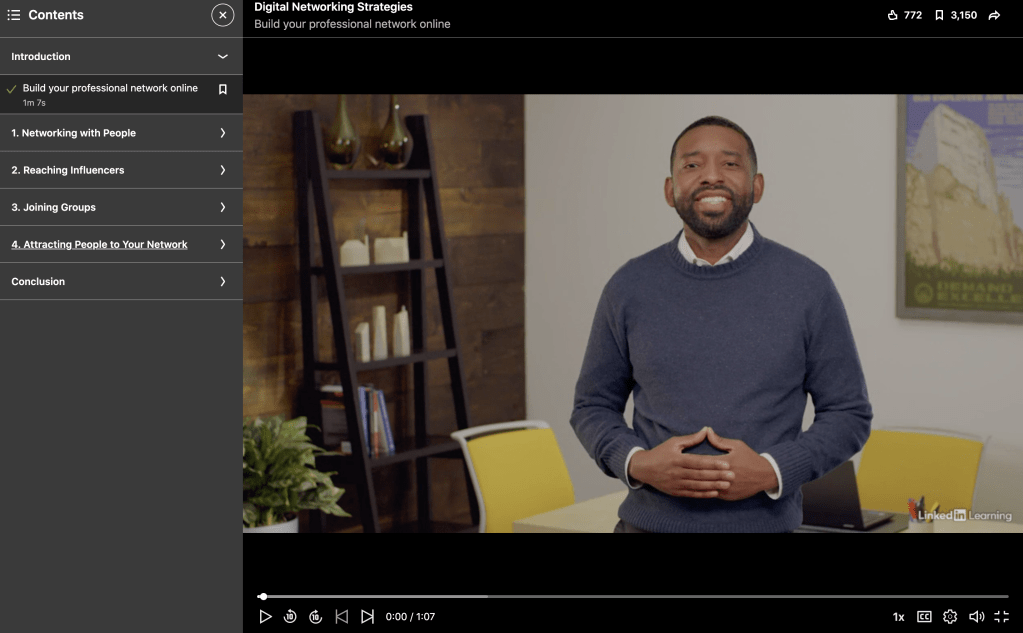Bookmark the Build your professional network video
The width and height of the screenshot is (1023, 633).
click(223, 89)
